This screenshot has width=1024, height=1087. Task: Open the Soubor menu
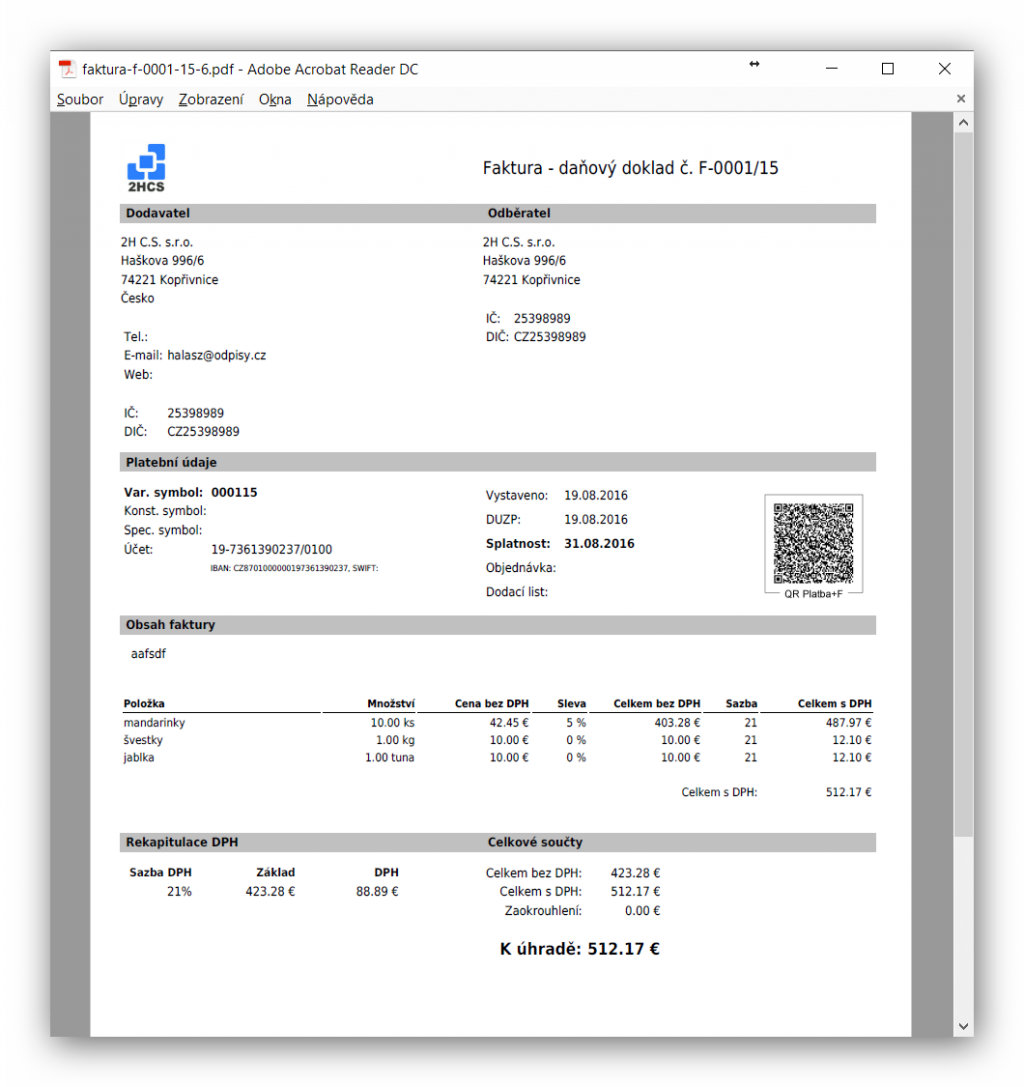(x=80, y=99)
